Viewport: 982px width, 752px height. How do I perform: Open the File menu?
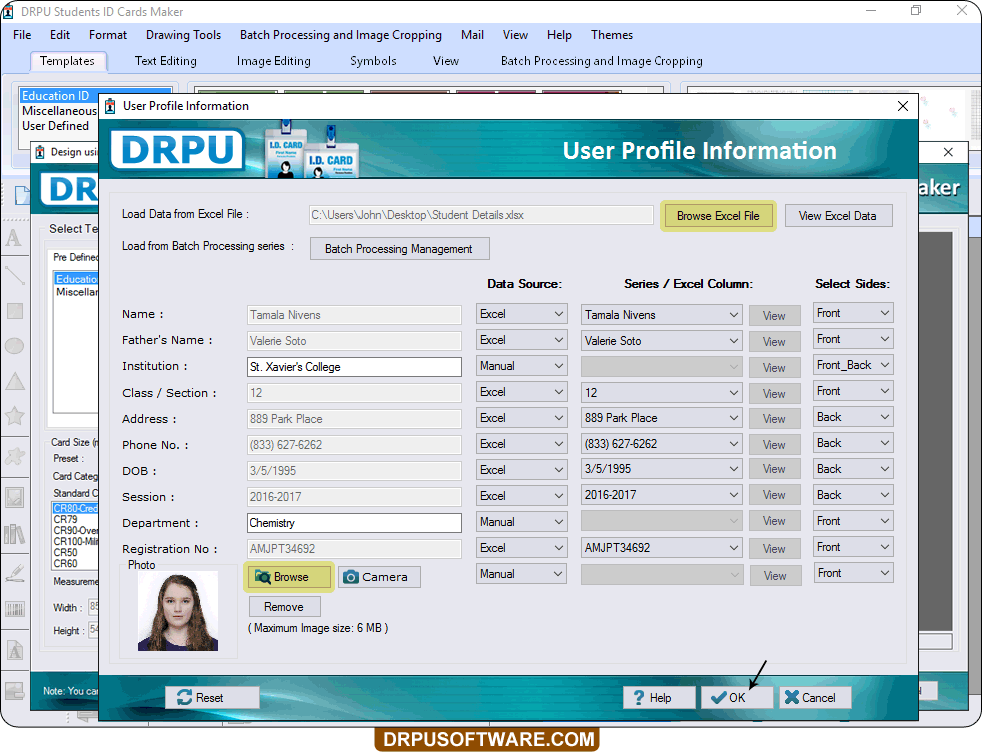[22, 35]
